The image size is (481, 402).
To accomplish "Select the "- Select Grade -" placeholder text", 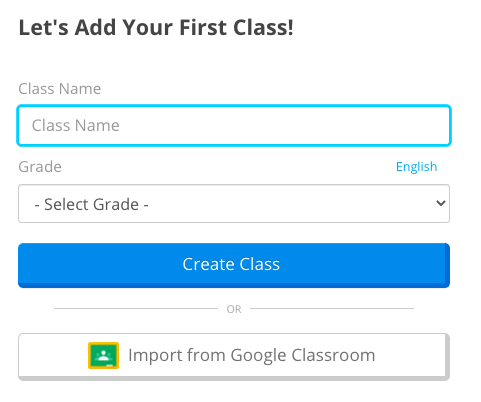I will [x=91, y=204].
